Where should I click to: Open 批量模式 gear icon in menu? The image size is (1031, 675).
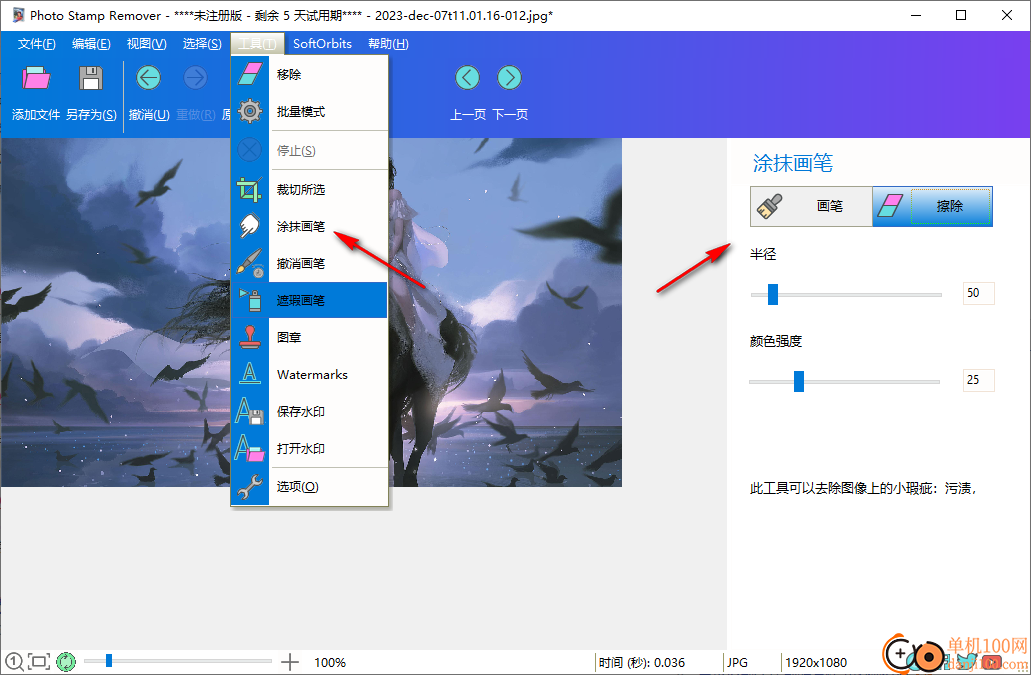(x=250, y=112)
